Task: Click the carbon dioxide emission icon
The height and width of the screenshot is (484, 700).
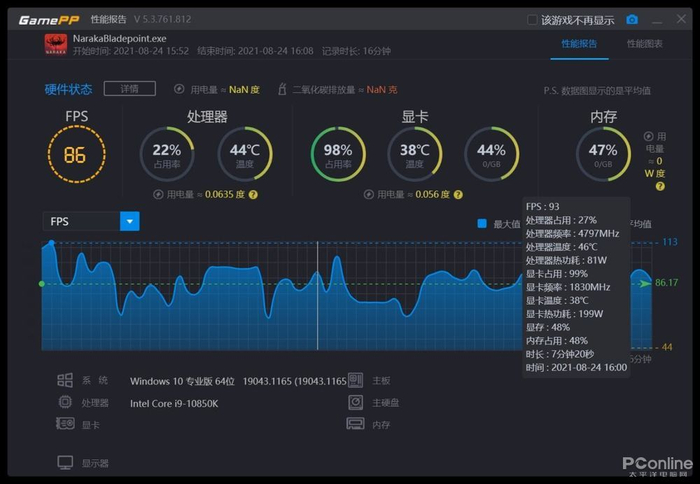Action: coord(282,89)
